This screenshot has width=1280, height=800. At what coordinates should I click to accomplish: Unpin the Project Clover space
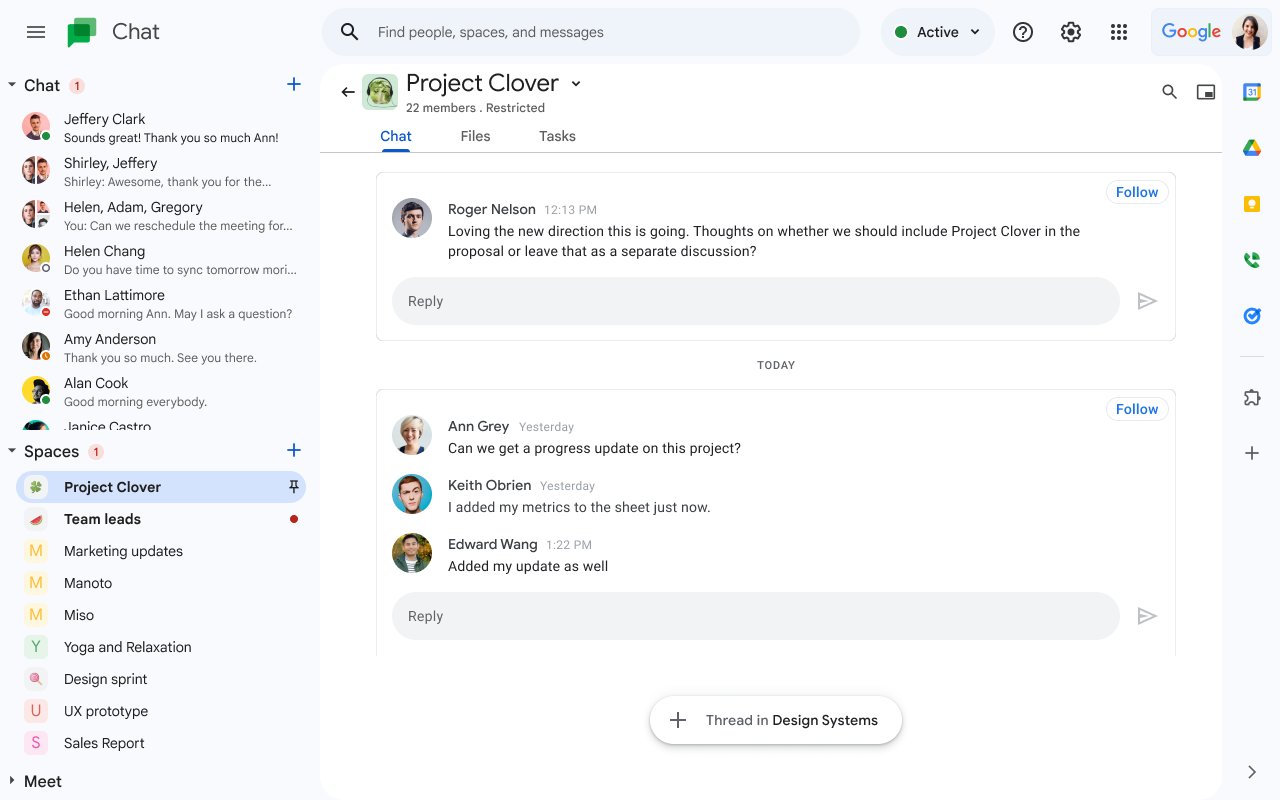tap(293, 487)
